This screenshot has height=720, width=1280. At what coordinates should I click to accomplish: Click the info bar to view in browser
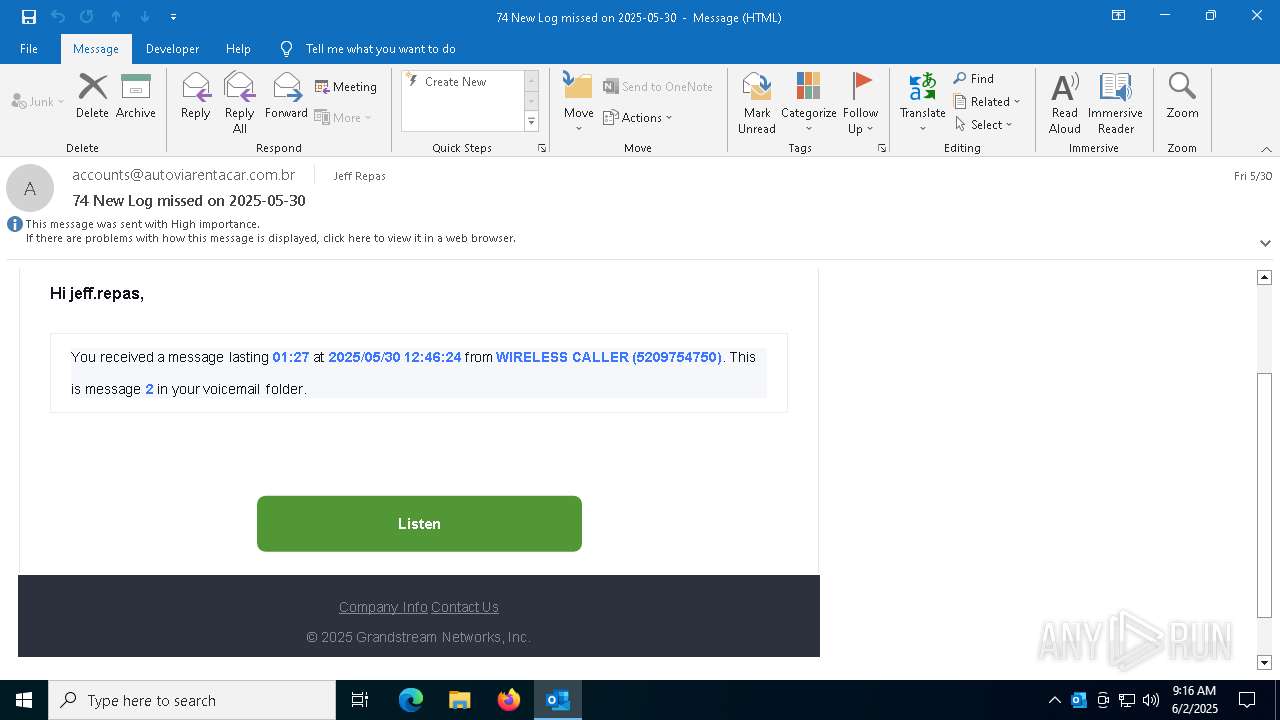click(270, 238)
